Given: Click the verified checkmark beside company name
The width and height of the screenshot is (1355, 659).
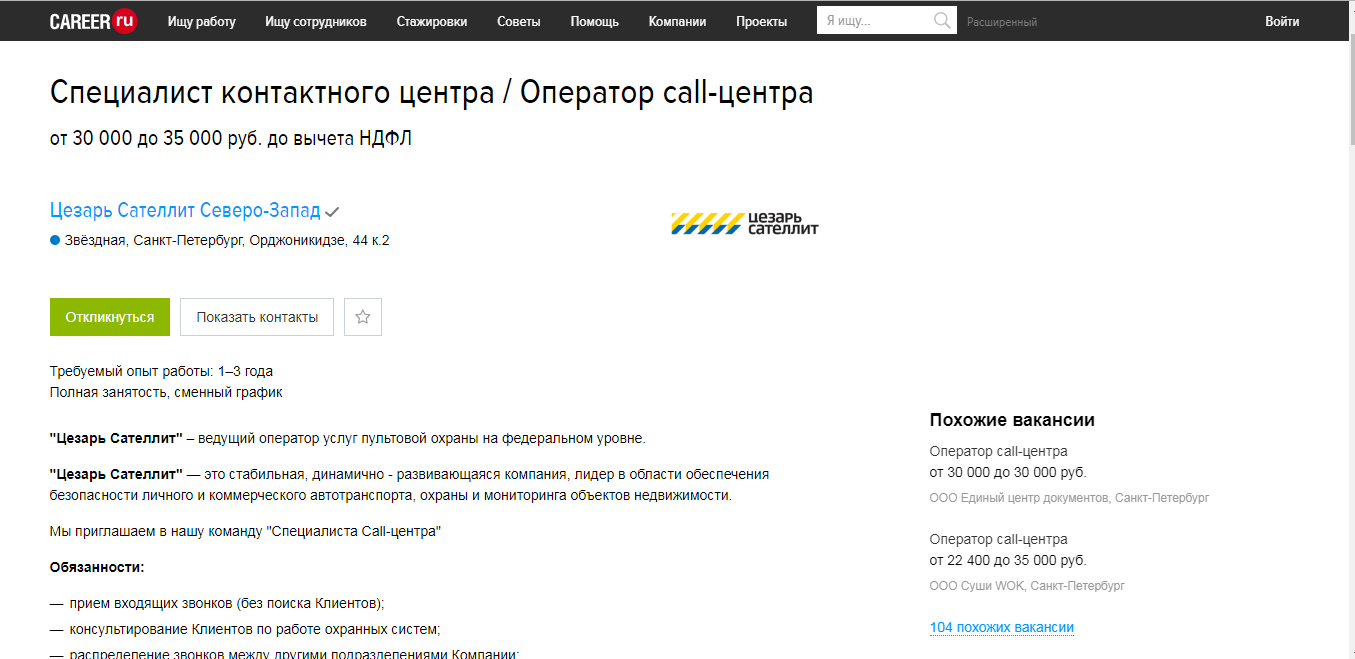Looking at the screenshot, I should [331, 211].
